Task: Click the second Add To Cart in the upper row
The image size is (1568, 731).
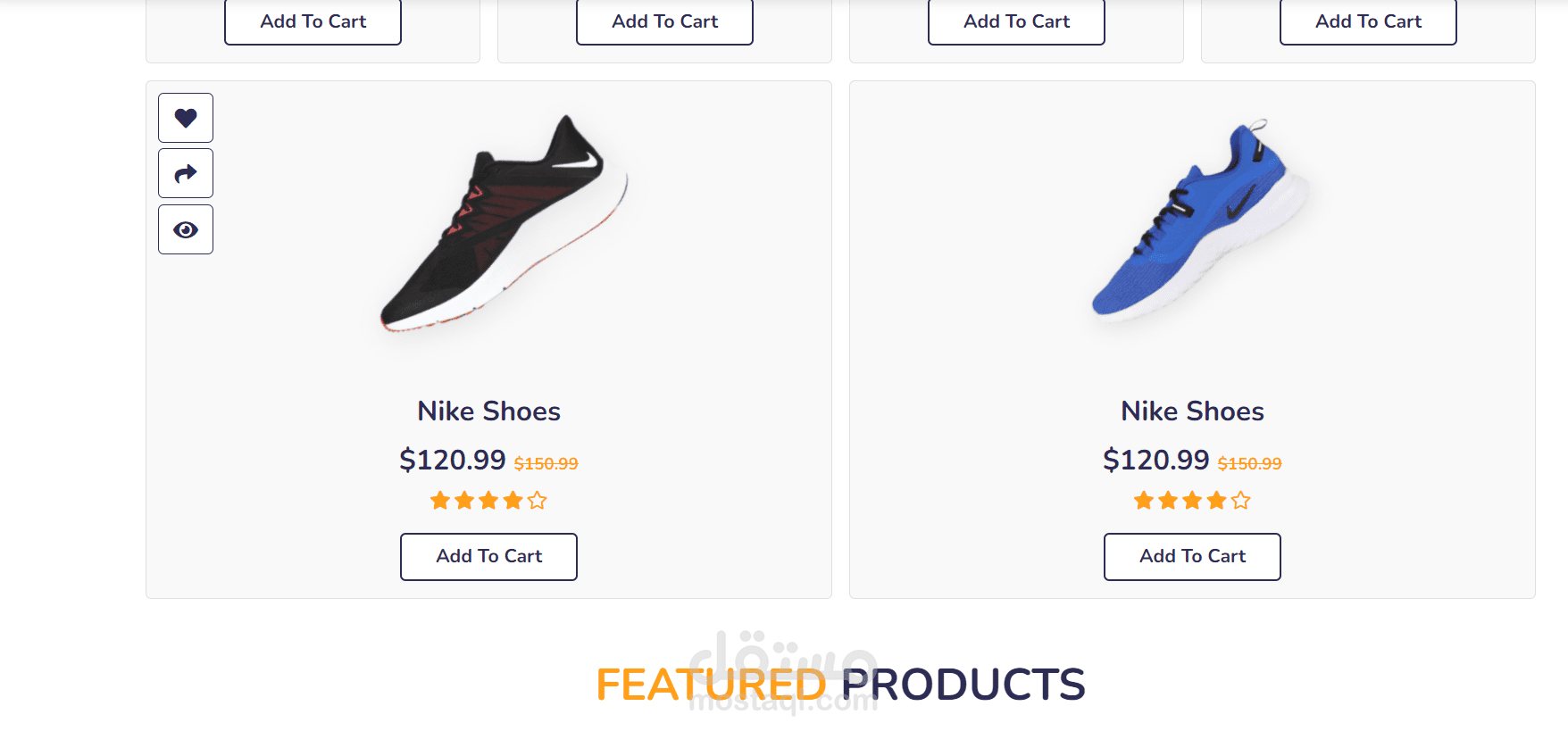Action: tap(664, 21)
